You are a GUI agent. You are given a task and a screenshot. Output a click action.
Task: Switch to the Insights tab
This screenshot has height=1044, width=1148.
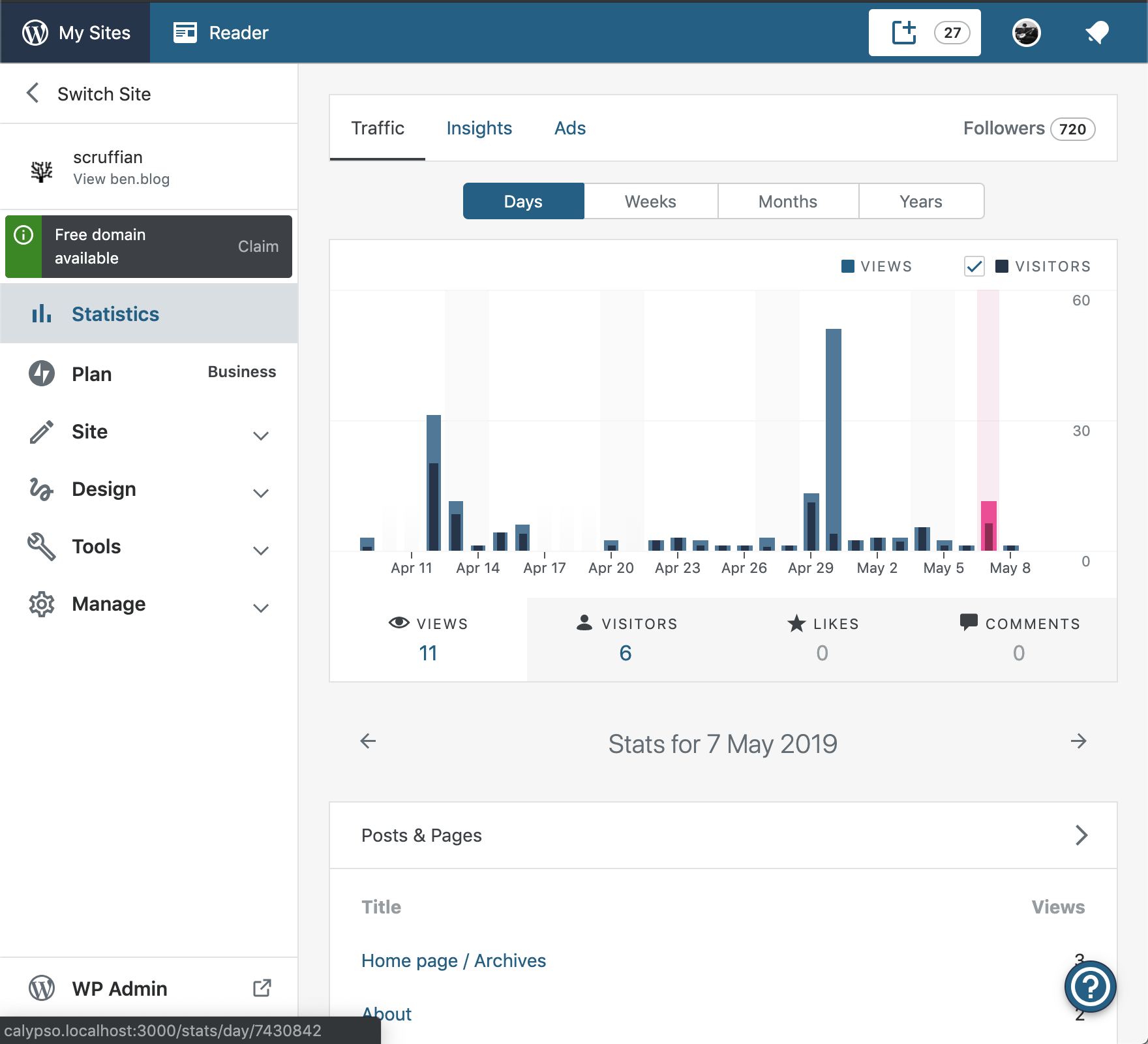(479, 128)
